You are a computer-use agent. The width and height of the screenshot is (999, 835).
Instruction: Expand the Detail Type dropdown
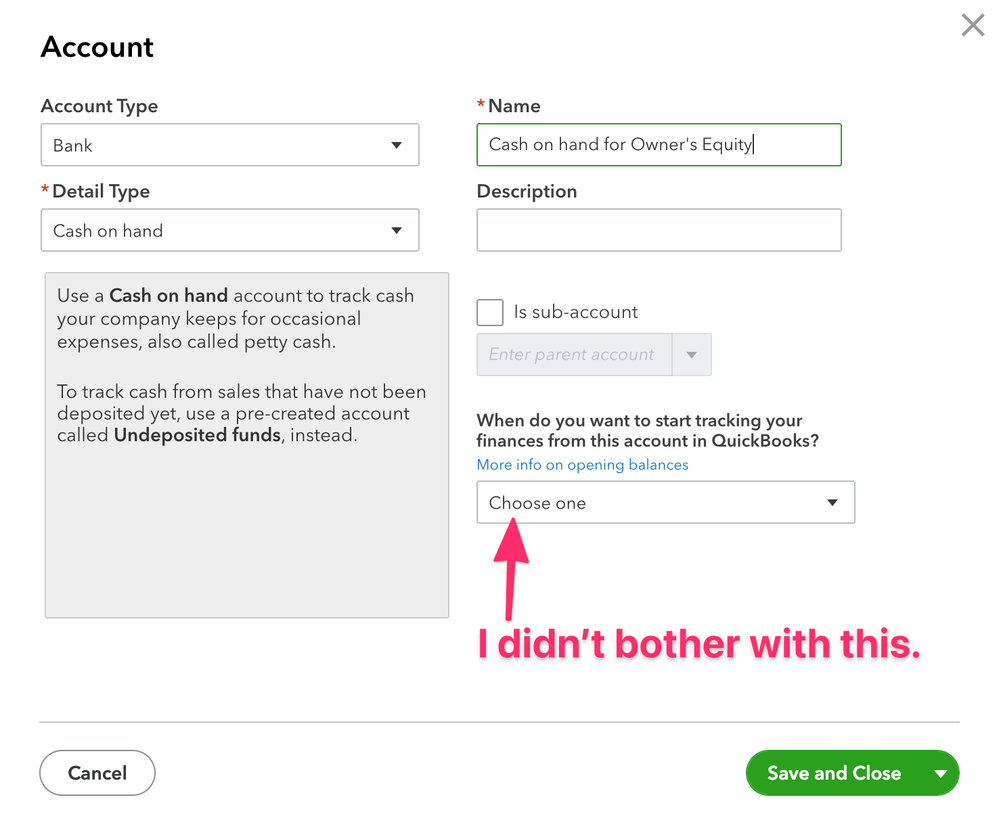point(229,230)
